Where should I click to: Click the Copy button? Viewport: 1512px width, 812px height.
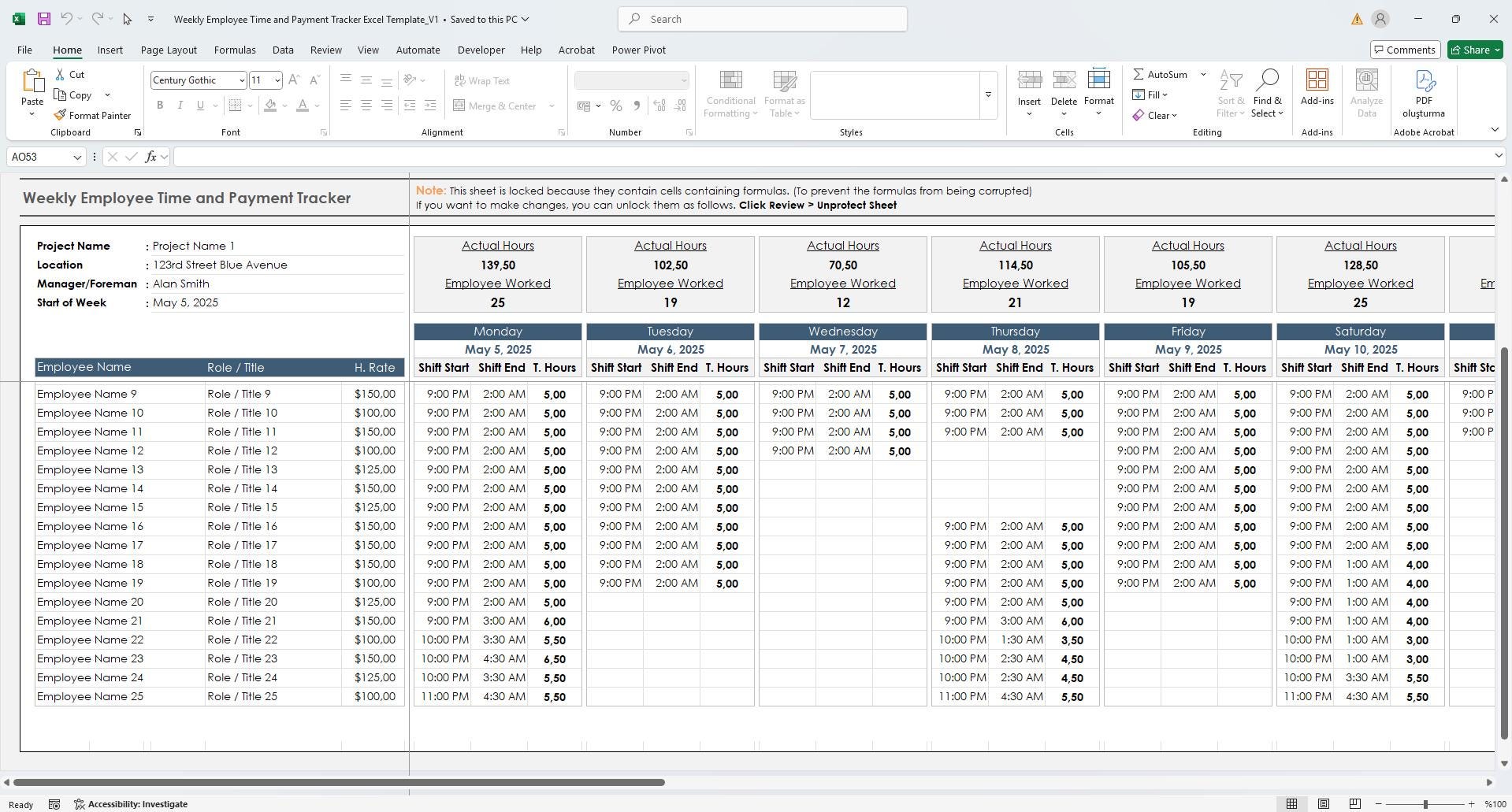pos(73,95)
